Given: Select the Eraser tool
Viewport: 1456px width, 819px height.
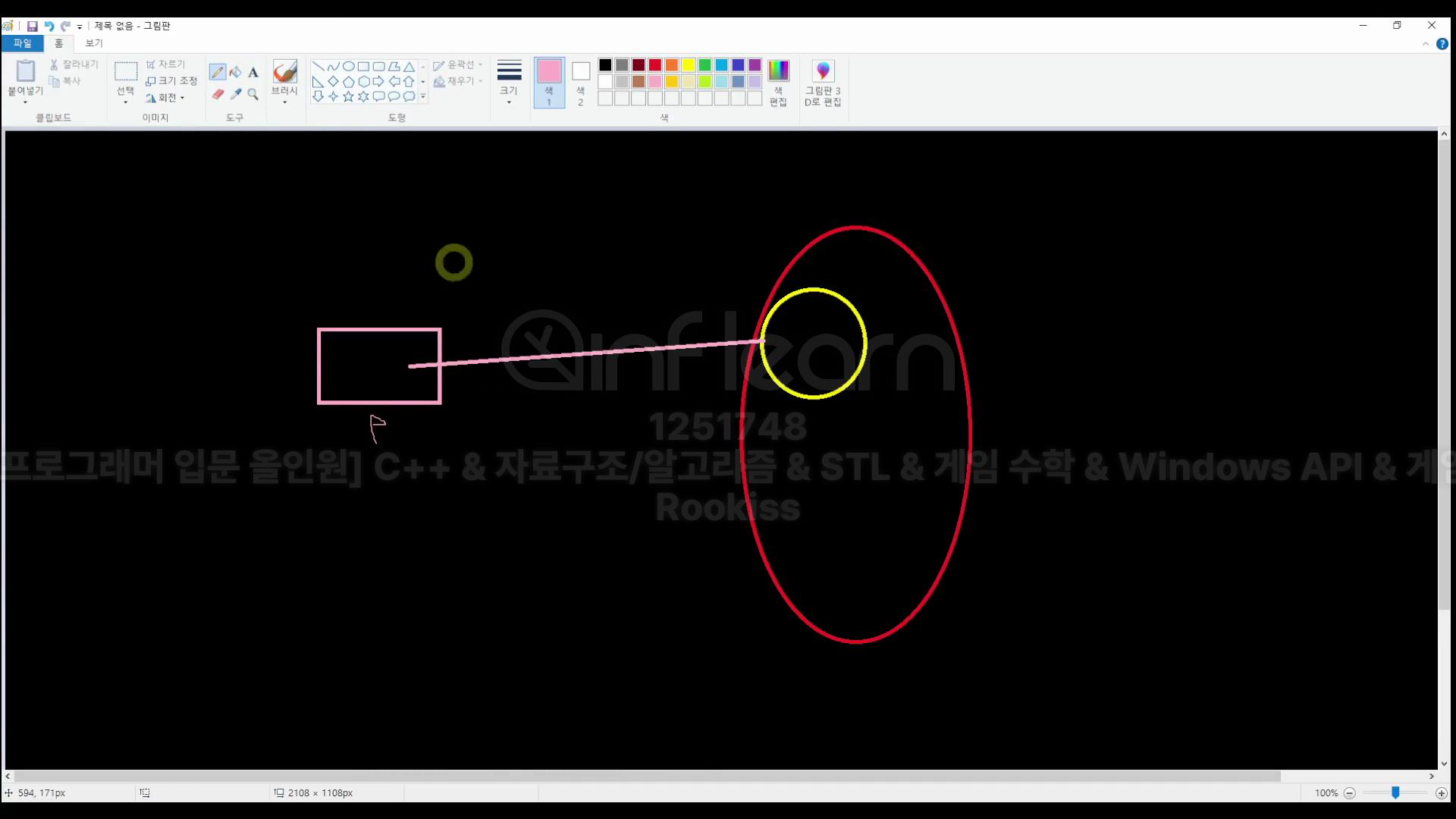Looking at the screenshot, I should click(x=218, y=95).
